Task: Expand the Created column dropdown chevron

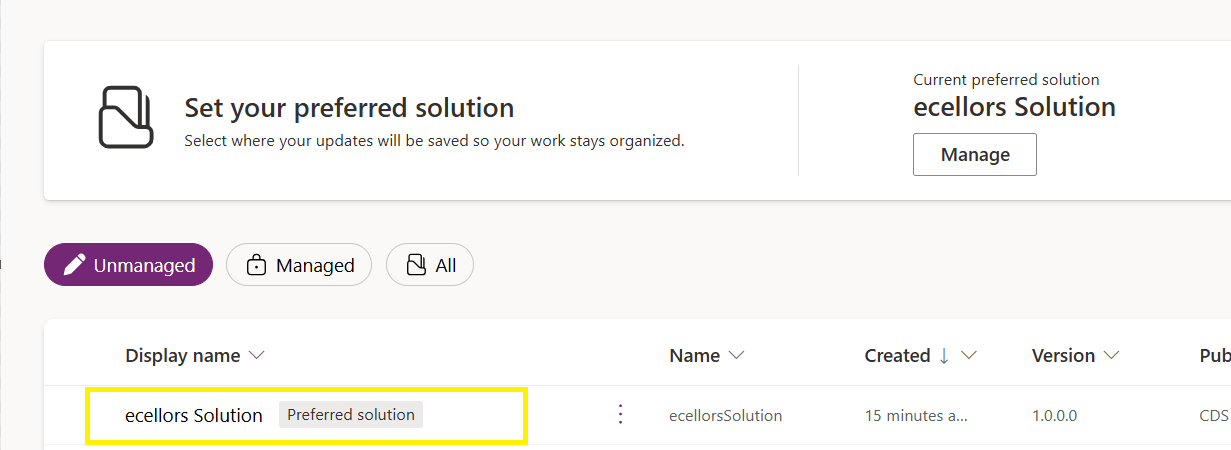Action: tap(968, 356)
